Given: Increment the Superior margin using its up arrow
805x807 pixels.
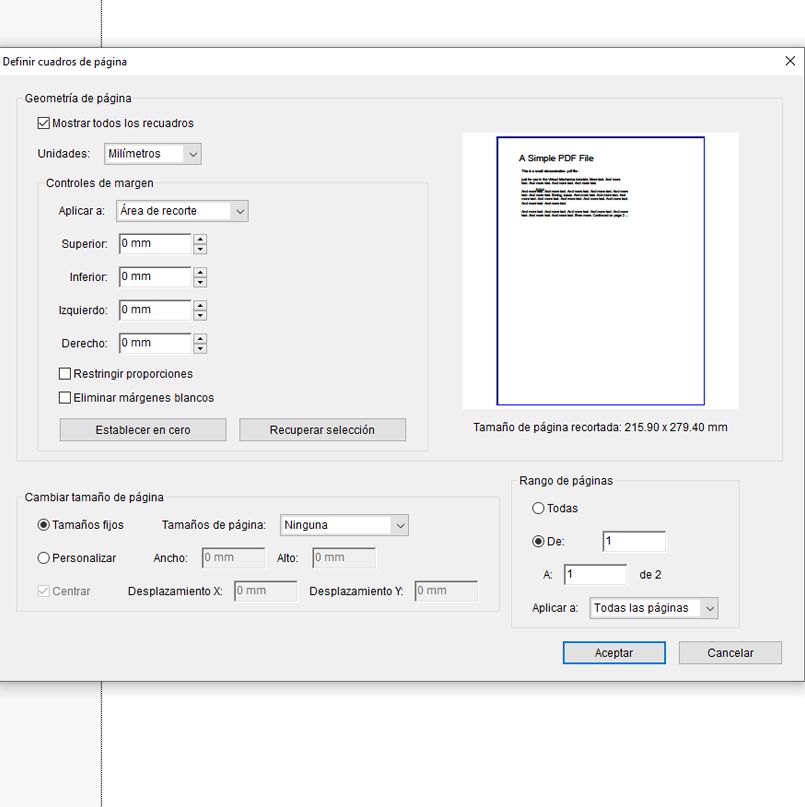Looking at the screenshot, I should (x=202, y=239).
